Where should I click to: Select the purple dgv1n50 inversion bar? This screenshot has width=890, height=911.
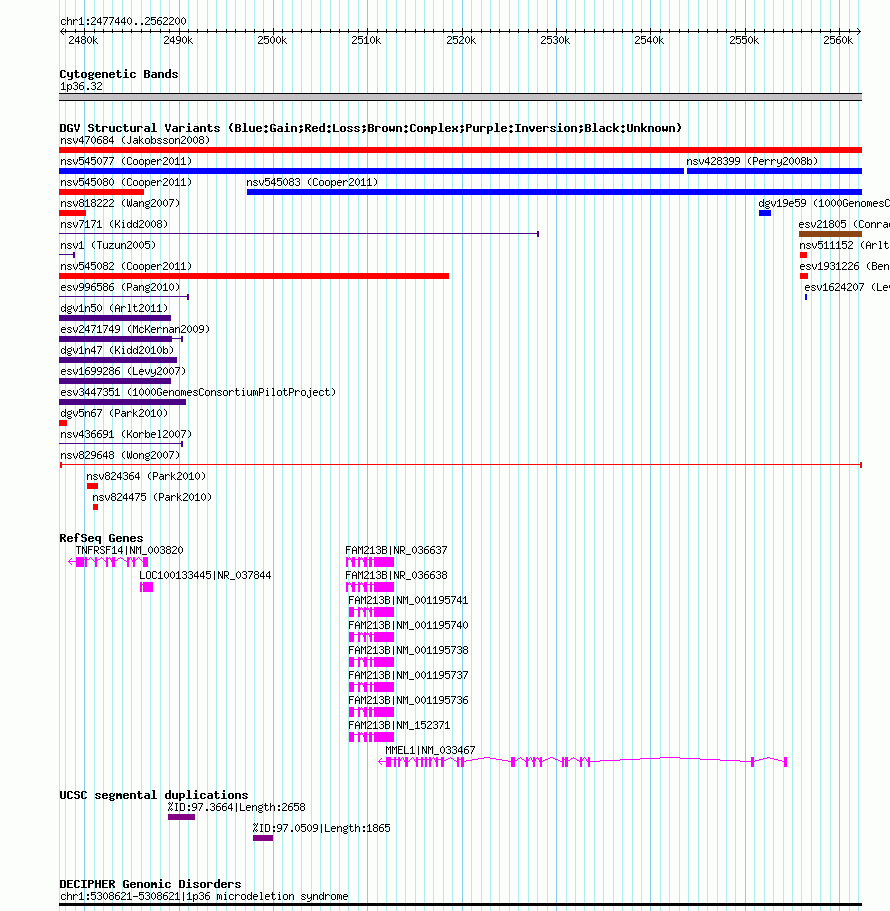pos(115,318)
